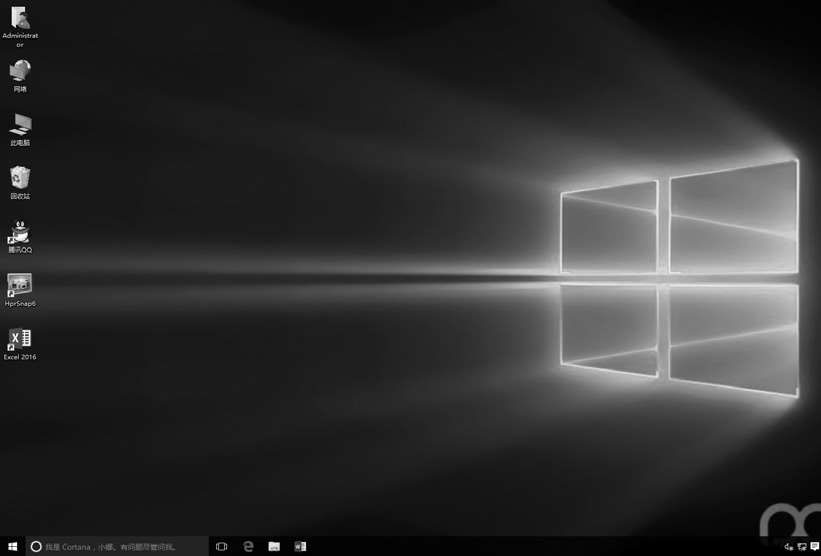
Task: Click the Cortana search box
Action: pos(117,547)
